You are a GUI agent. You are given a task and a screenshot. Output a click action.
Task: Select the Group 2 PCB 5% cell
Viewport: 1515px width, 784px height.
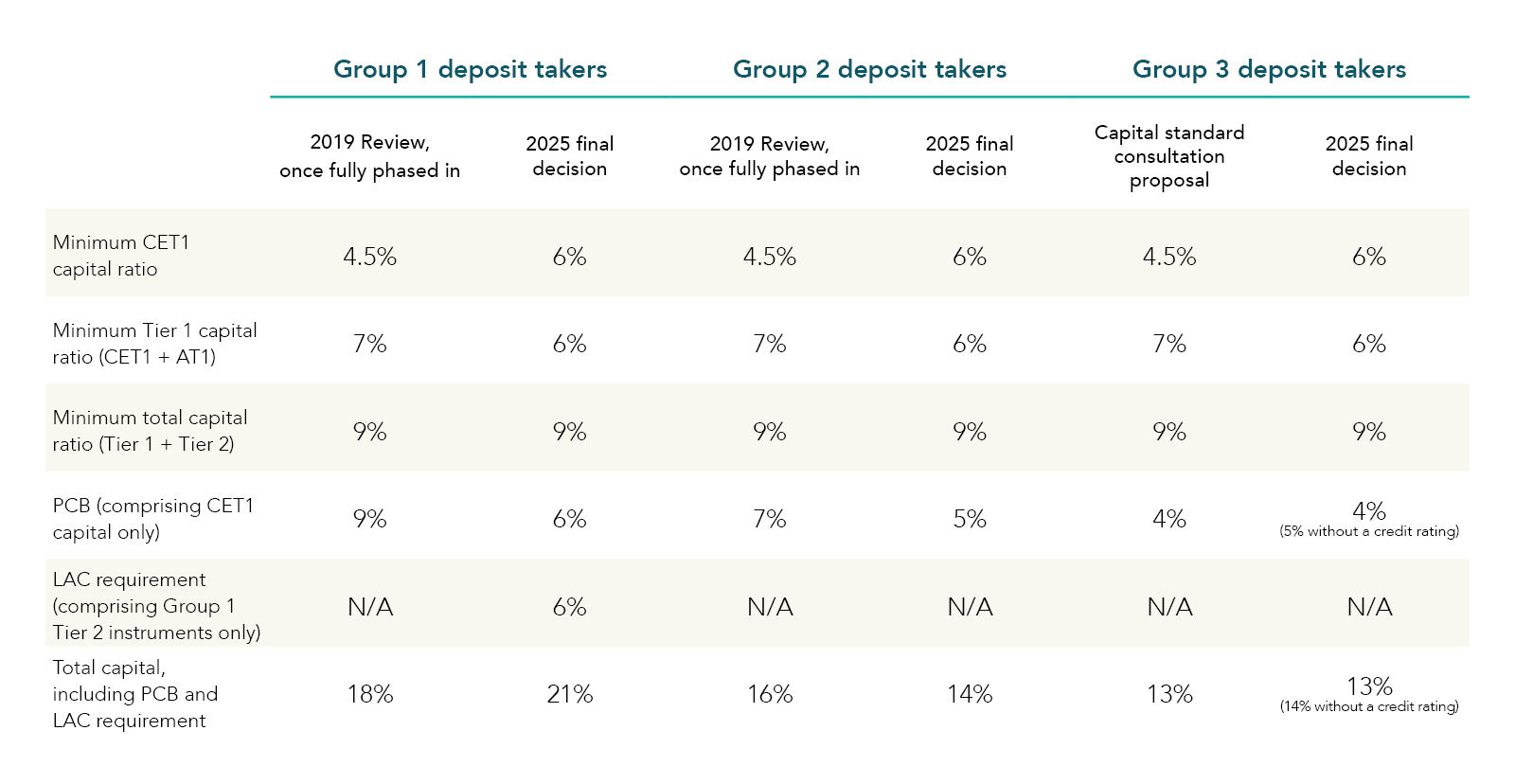tap(970, 519)
